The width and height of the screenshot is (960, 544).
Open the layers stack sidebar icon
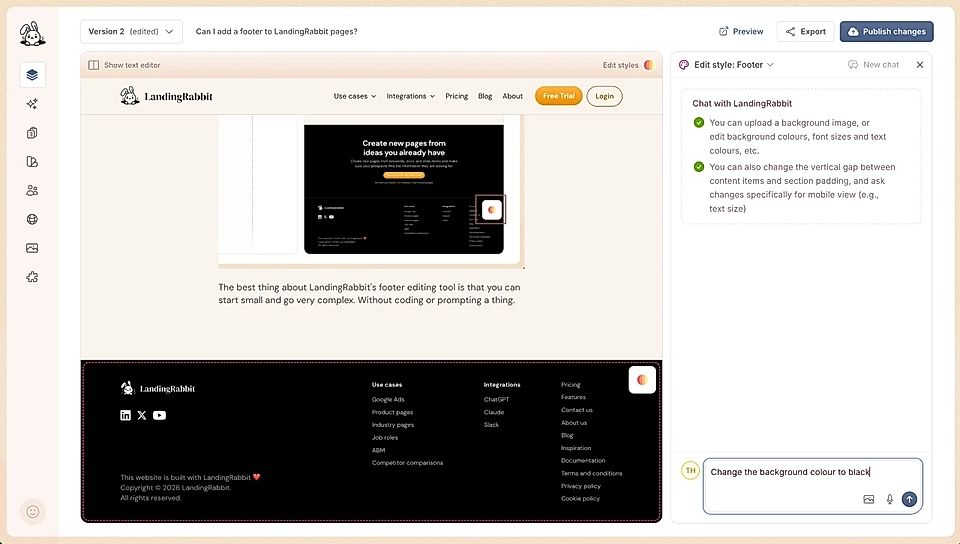(32, 75)
